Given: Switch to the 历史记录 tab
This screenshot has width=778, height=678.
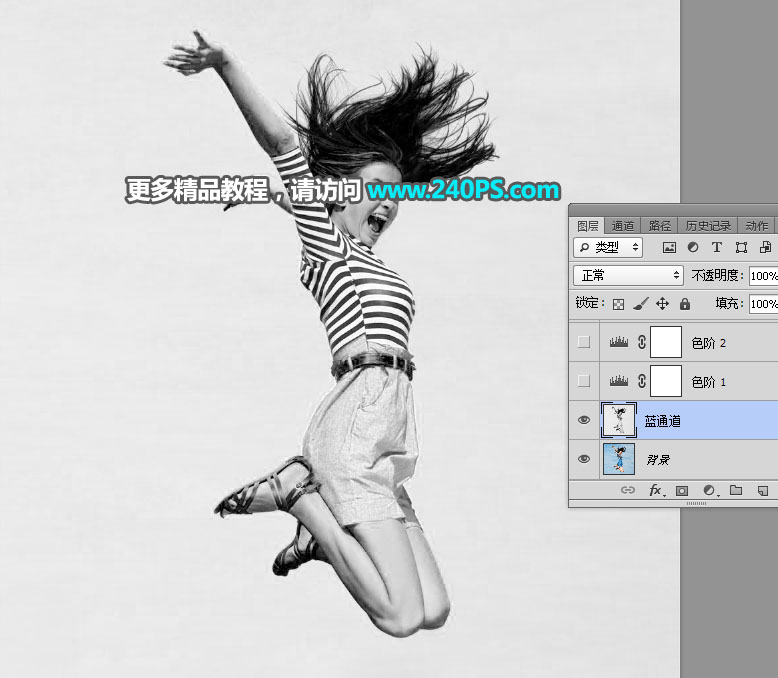Looking at the screenshot, I should point(708,226).
